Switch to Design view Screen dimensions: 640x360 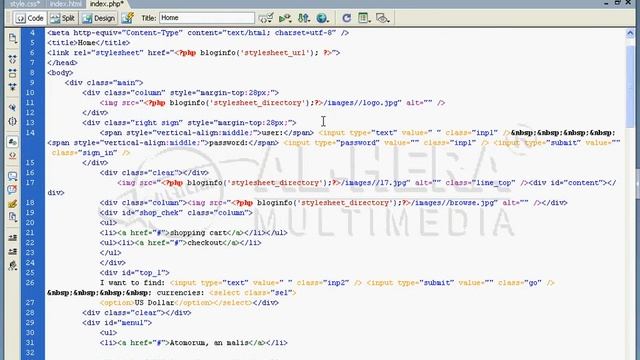pos(99,18)
